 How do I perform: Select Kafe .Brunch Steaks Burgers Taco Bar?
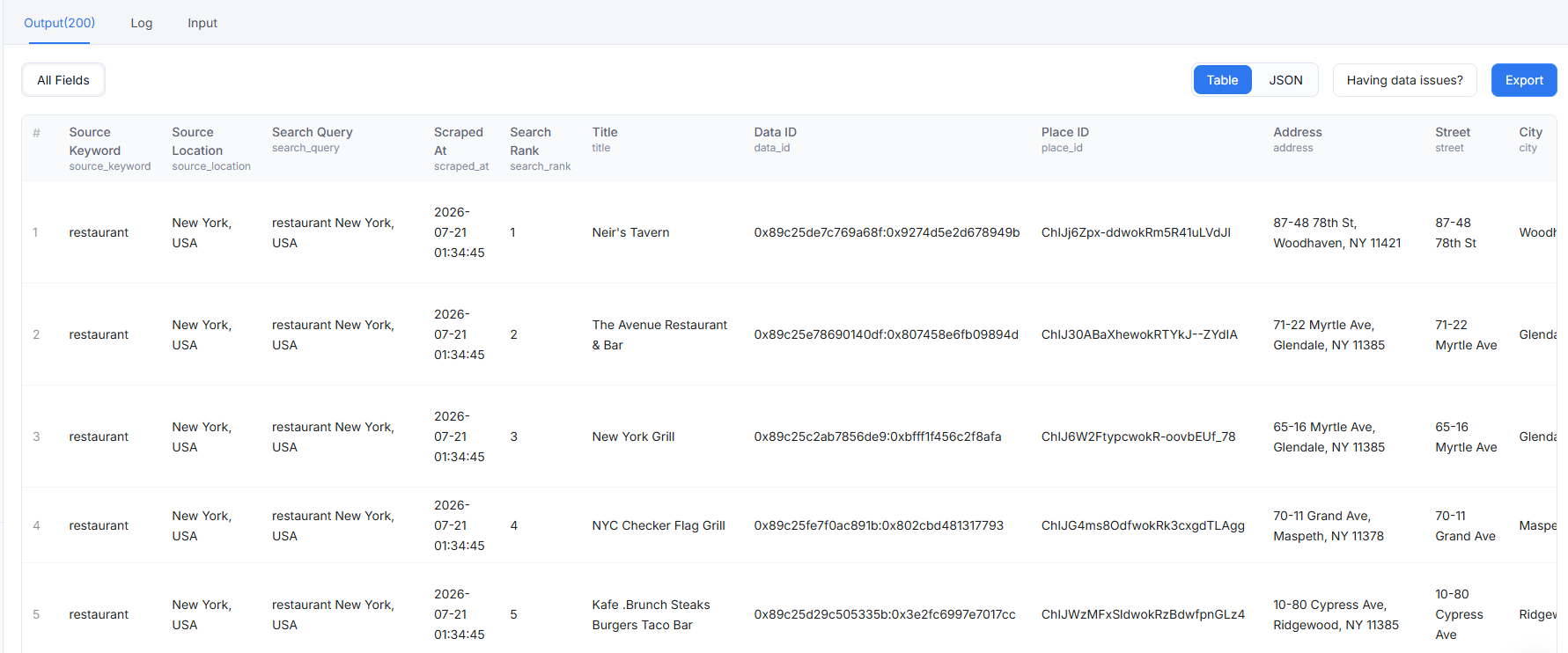(x=651, y=614)
